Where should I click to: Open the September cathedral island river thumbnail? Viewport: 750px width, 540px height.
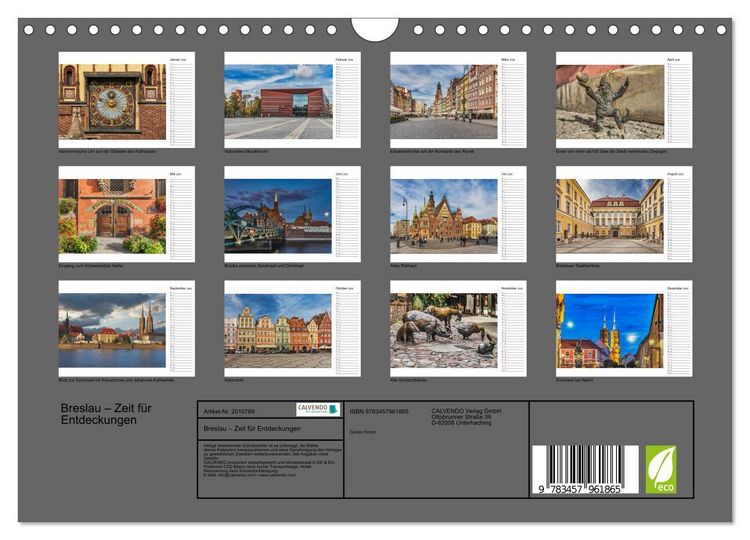(127, 328)
